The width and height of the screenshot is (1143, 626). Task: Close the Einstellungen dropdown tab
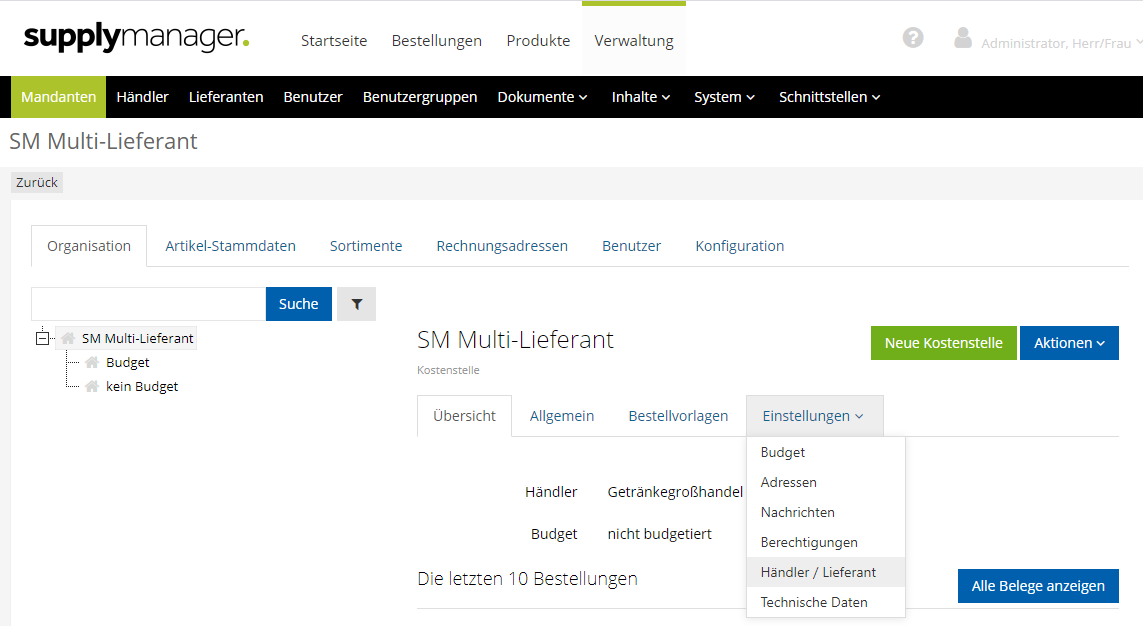click(x=813, y=416)
